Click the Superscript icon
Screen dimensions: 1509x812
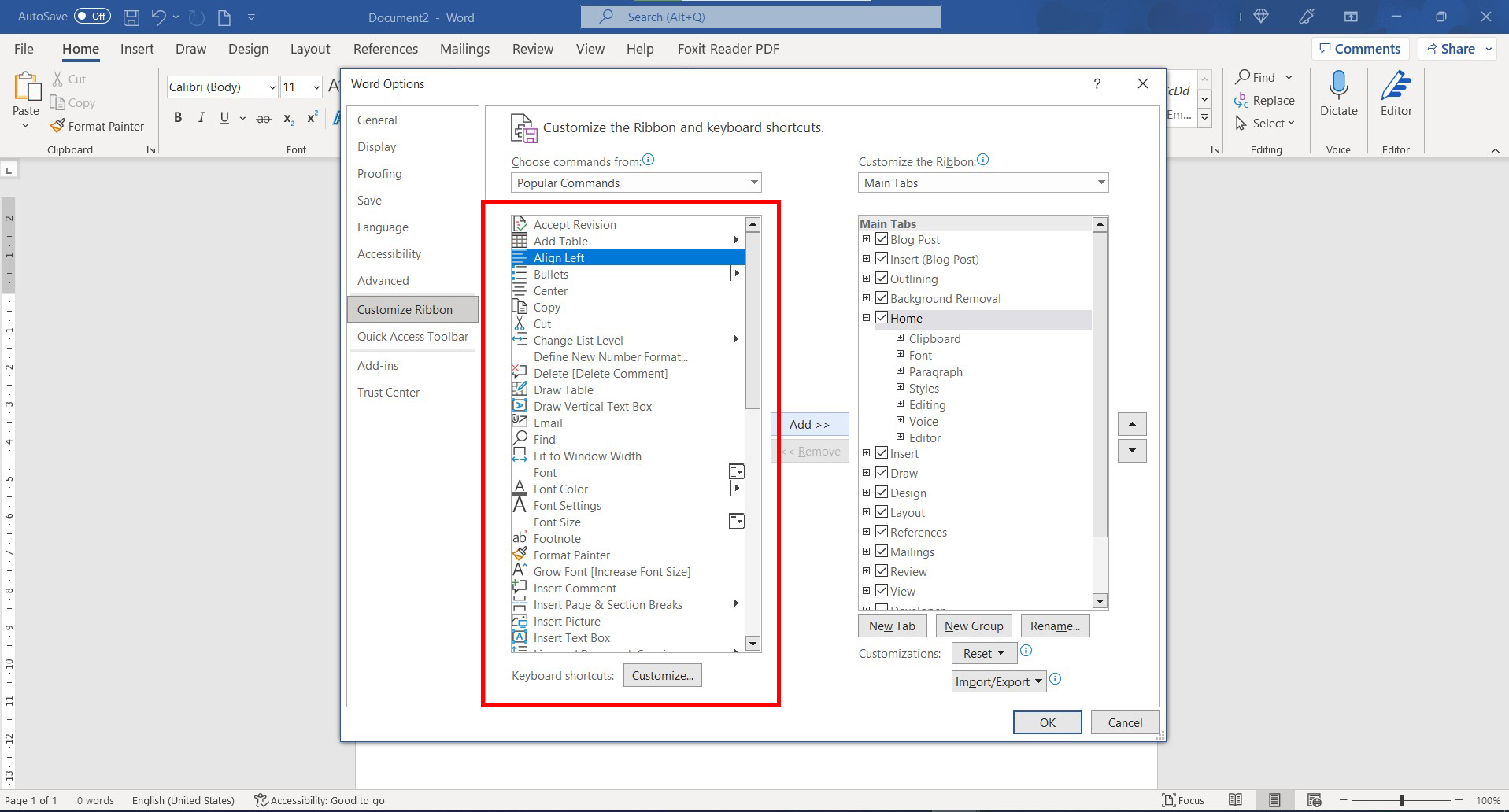pyautogui.click(x=313, y=117)
